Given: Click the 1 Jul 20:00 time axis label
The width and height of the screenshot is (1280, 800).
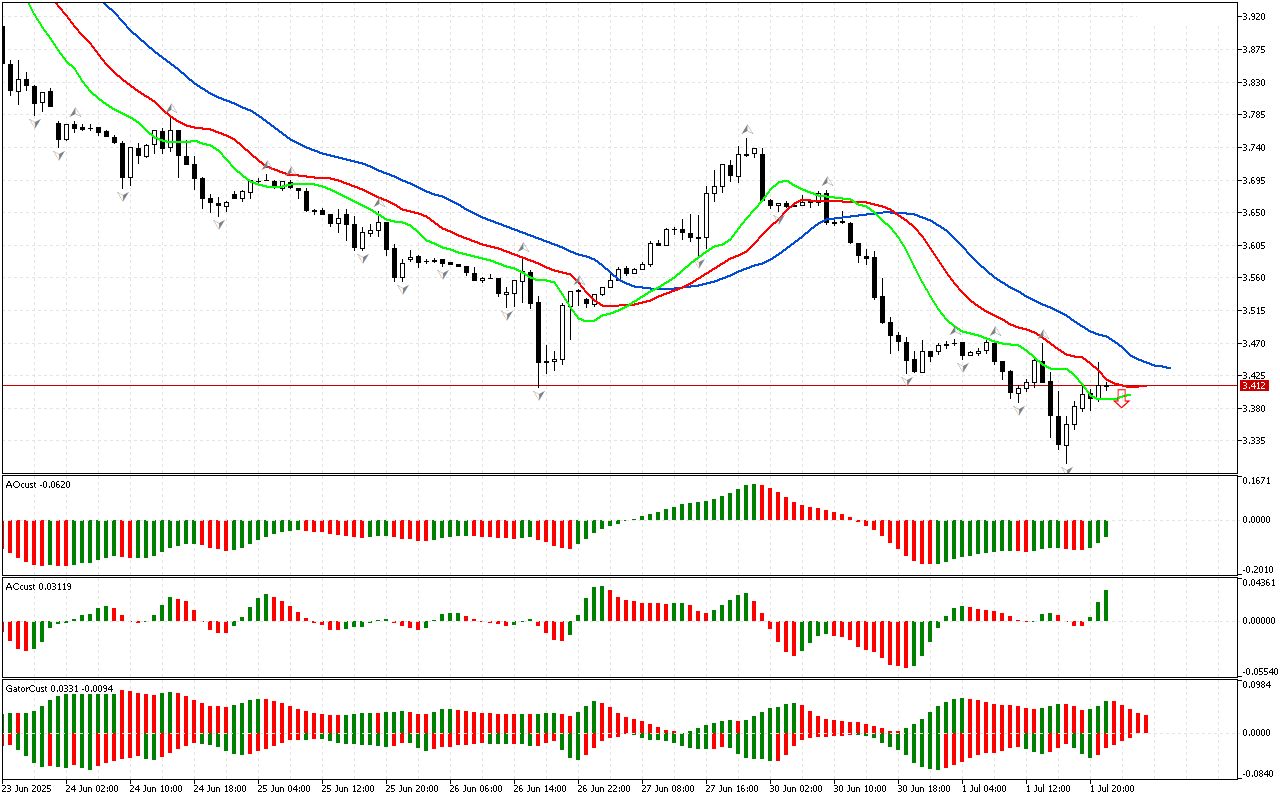Looking at the screenshot, I should point(1113,789).
